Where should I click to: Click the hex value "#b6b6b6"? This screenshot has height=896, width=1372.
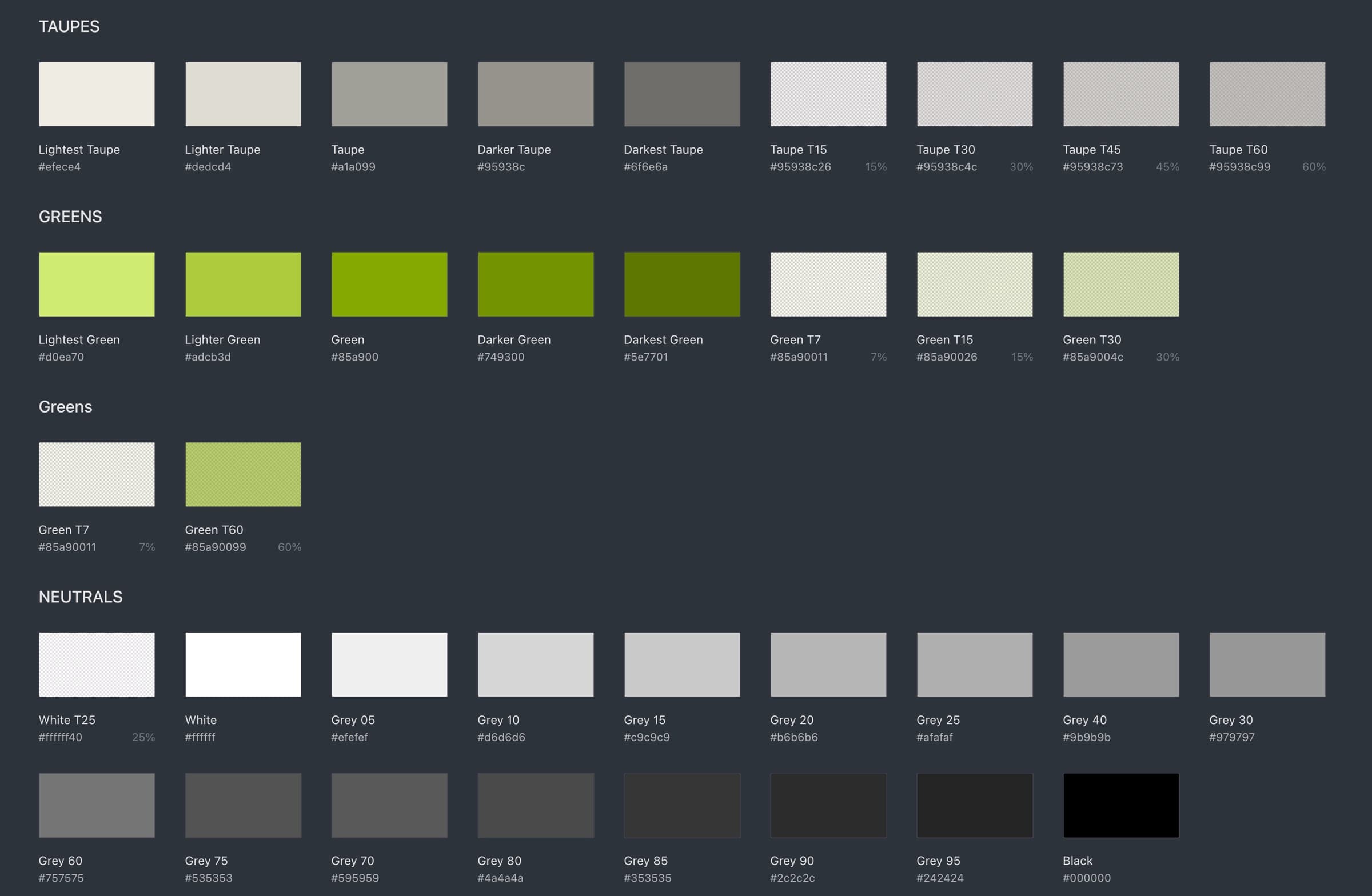tap(795, 737)
